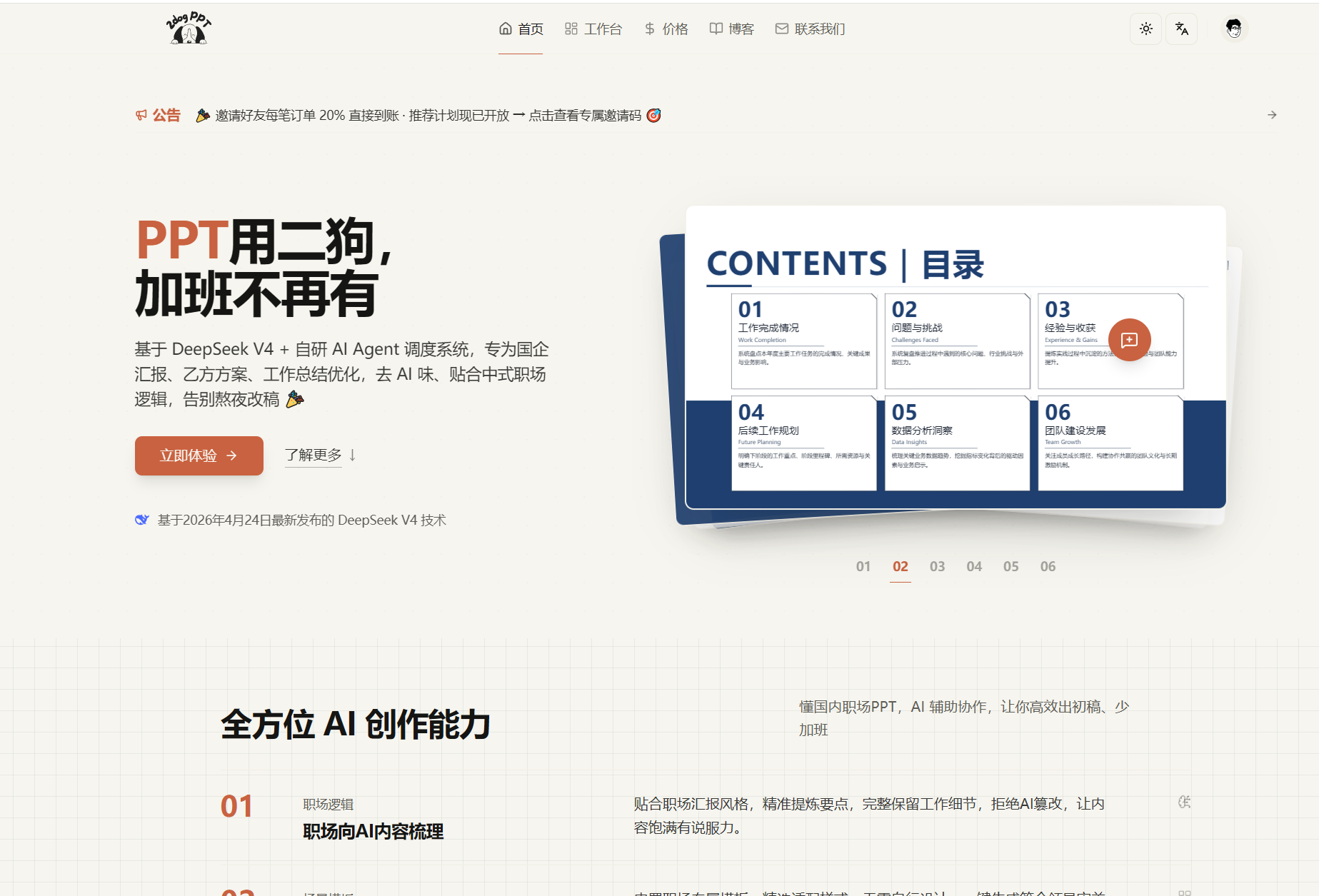This screenshot has width=1319, height=896.
Task: Click the 工作台 grid icon
Action: 571,29
